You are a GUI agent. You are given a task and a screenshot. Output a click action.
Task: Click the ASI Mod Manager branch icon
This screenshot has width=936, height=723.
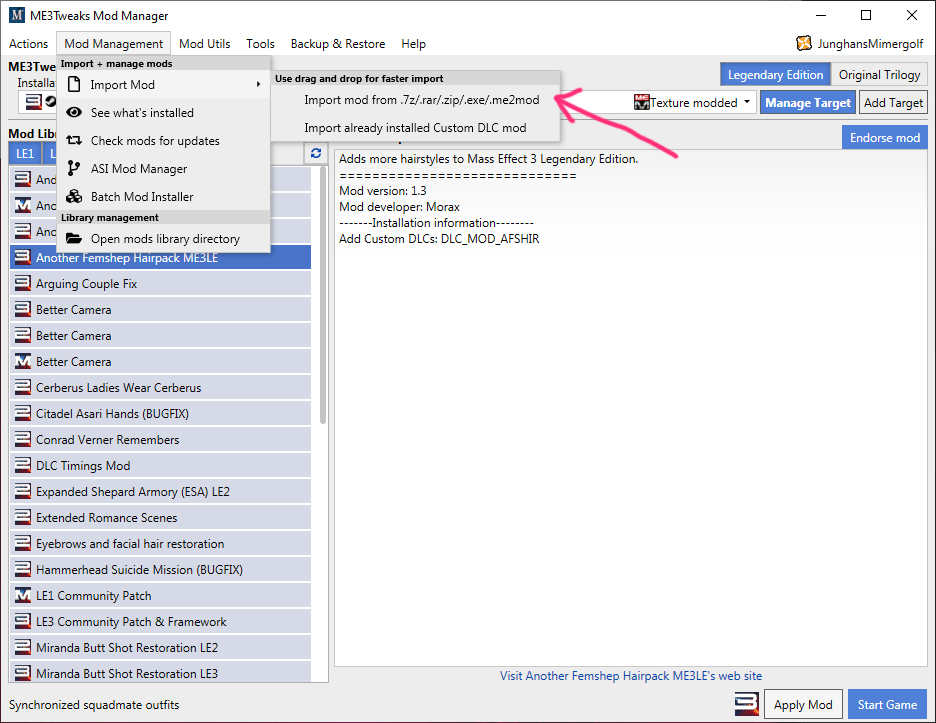(x=73, y=168)
